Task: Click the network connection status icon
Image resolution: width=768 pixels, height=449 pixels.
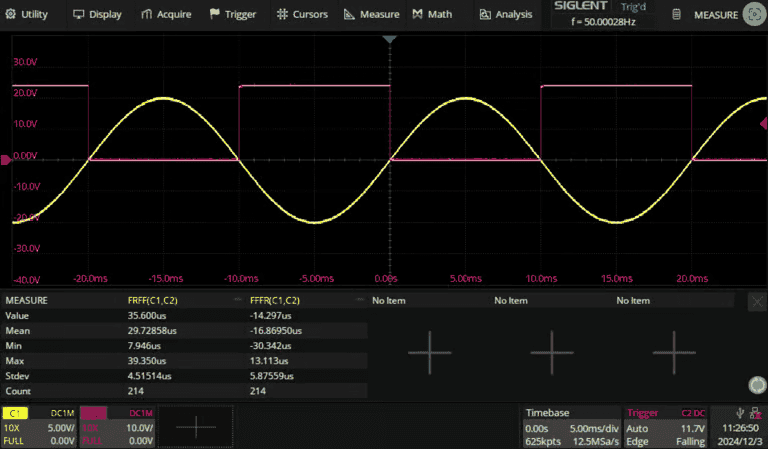Action: [x=755, y=413]
